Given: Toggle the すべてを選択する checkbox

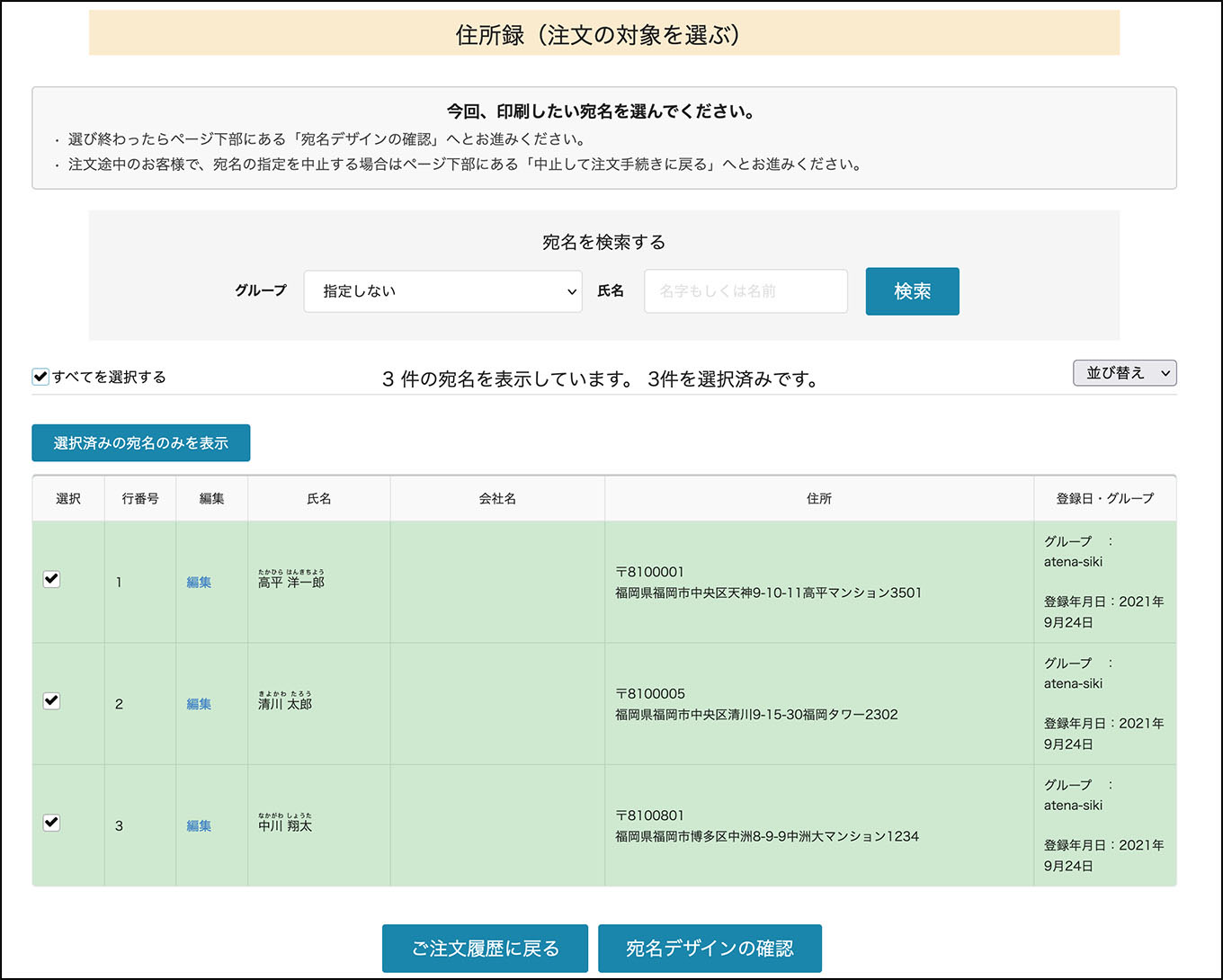Looking at the screenshot, I should click(x=40, y=377).
